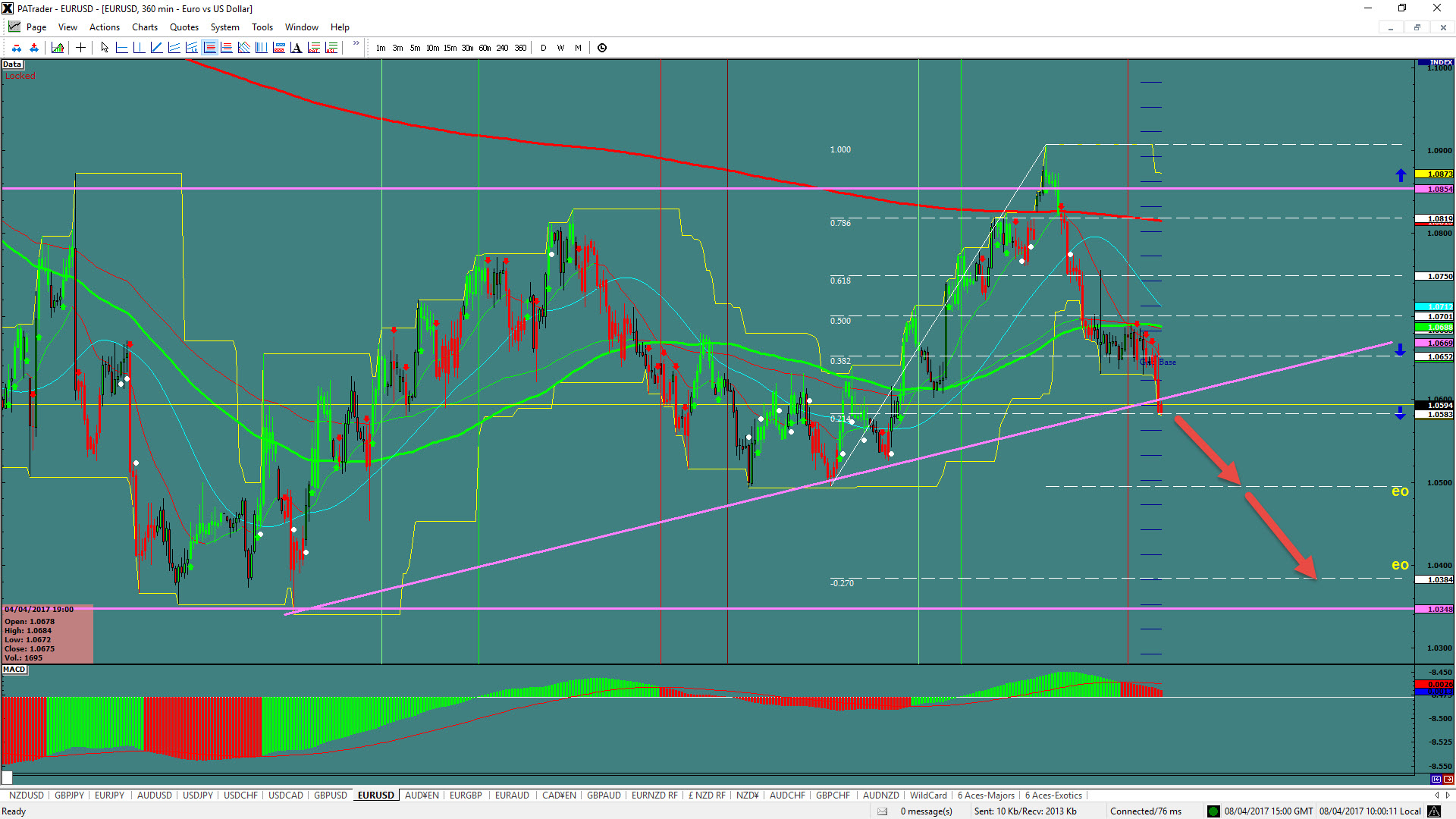The height and width of the screenshot is (819, 1456).
Task: Switch to the 6 Aces-Exotics tab
Action: [1054, 795]
